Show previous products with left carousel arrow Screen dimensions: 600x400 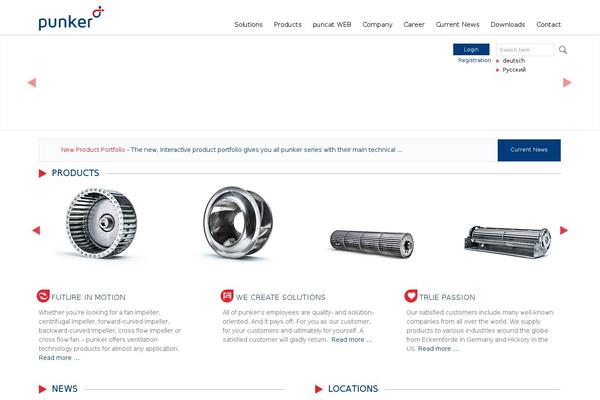36,230
